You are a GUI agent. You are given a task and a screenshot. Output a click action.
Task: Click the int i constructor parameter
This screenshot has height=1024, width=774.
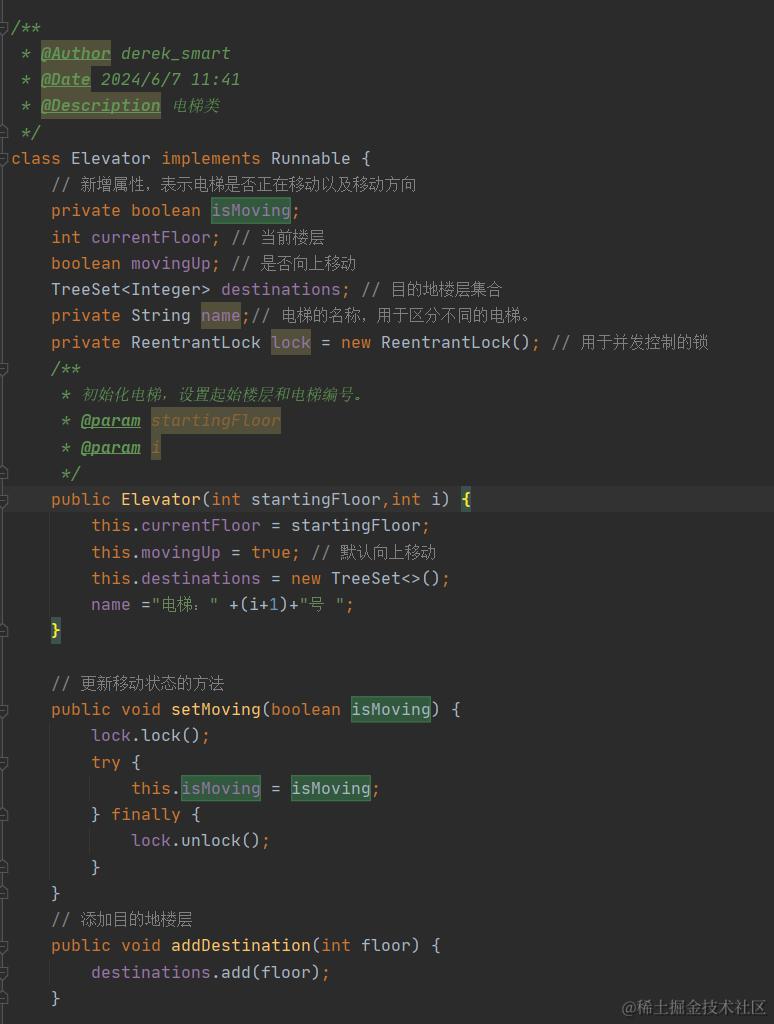[x=415, y=500]
